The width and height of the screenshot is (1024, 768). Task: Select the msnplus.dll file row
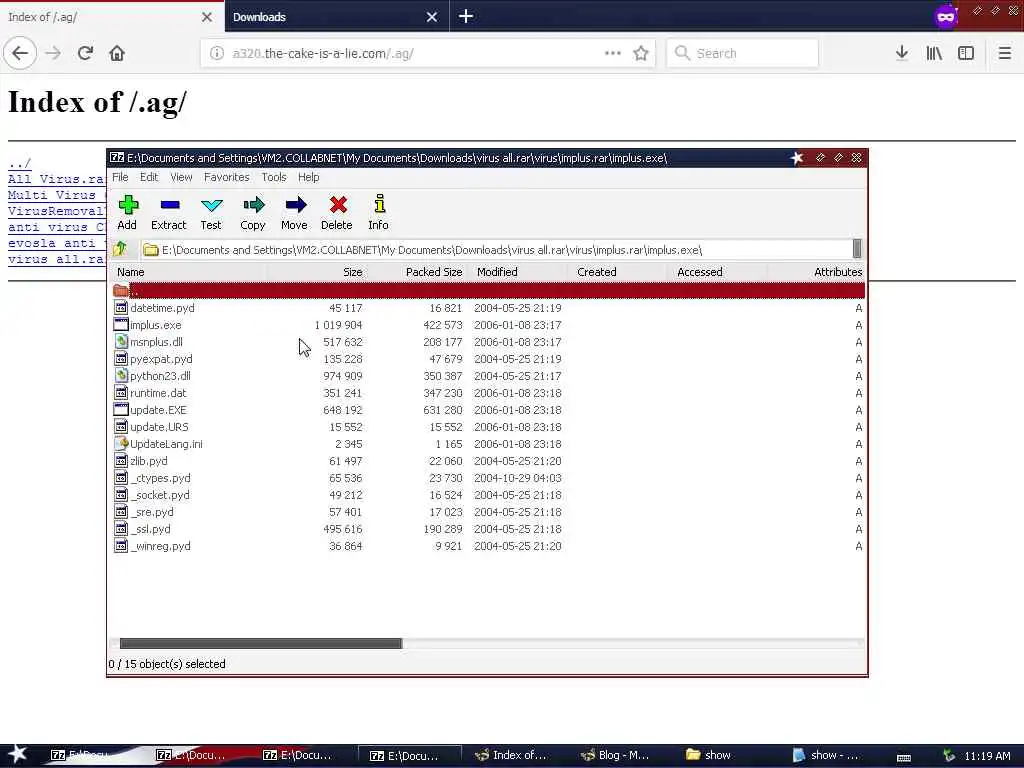(488, 342)
